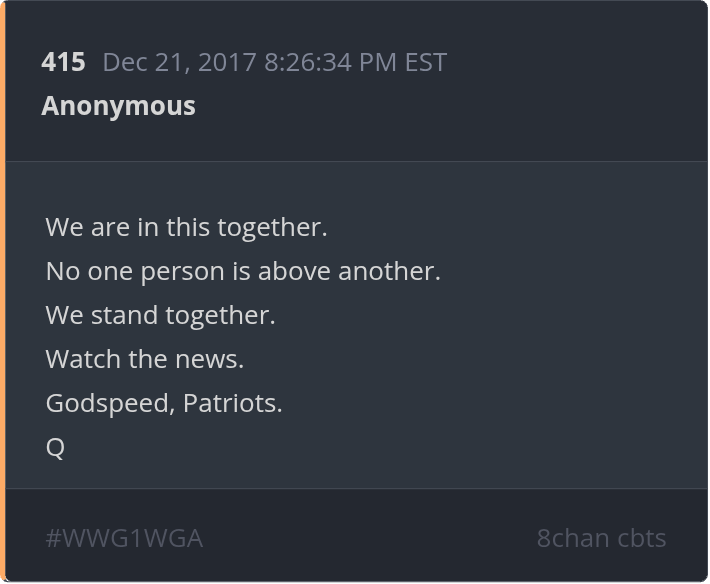Open the #WWG1WGA hashtag

coord(124,538)
